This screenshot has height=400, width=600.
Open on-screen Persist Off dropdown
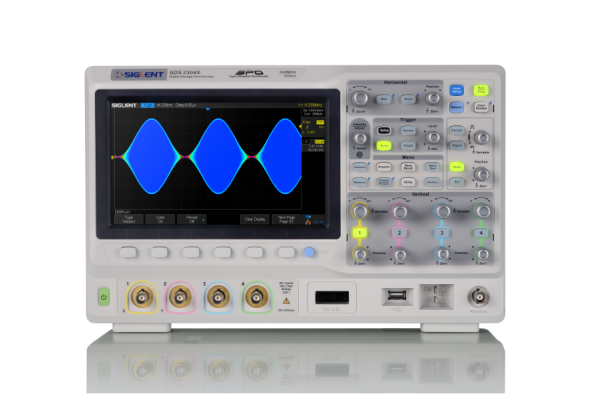point(192,219)
